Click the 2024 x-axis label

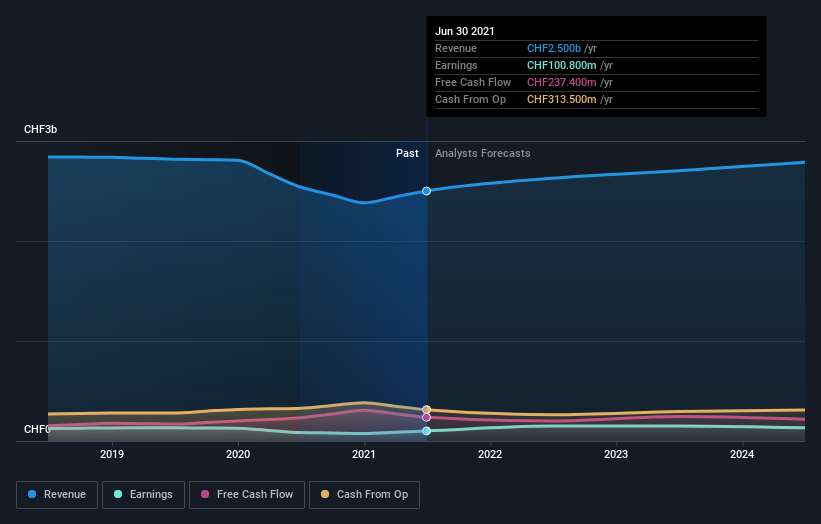(x=742, y=454)
